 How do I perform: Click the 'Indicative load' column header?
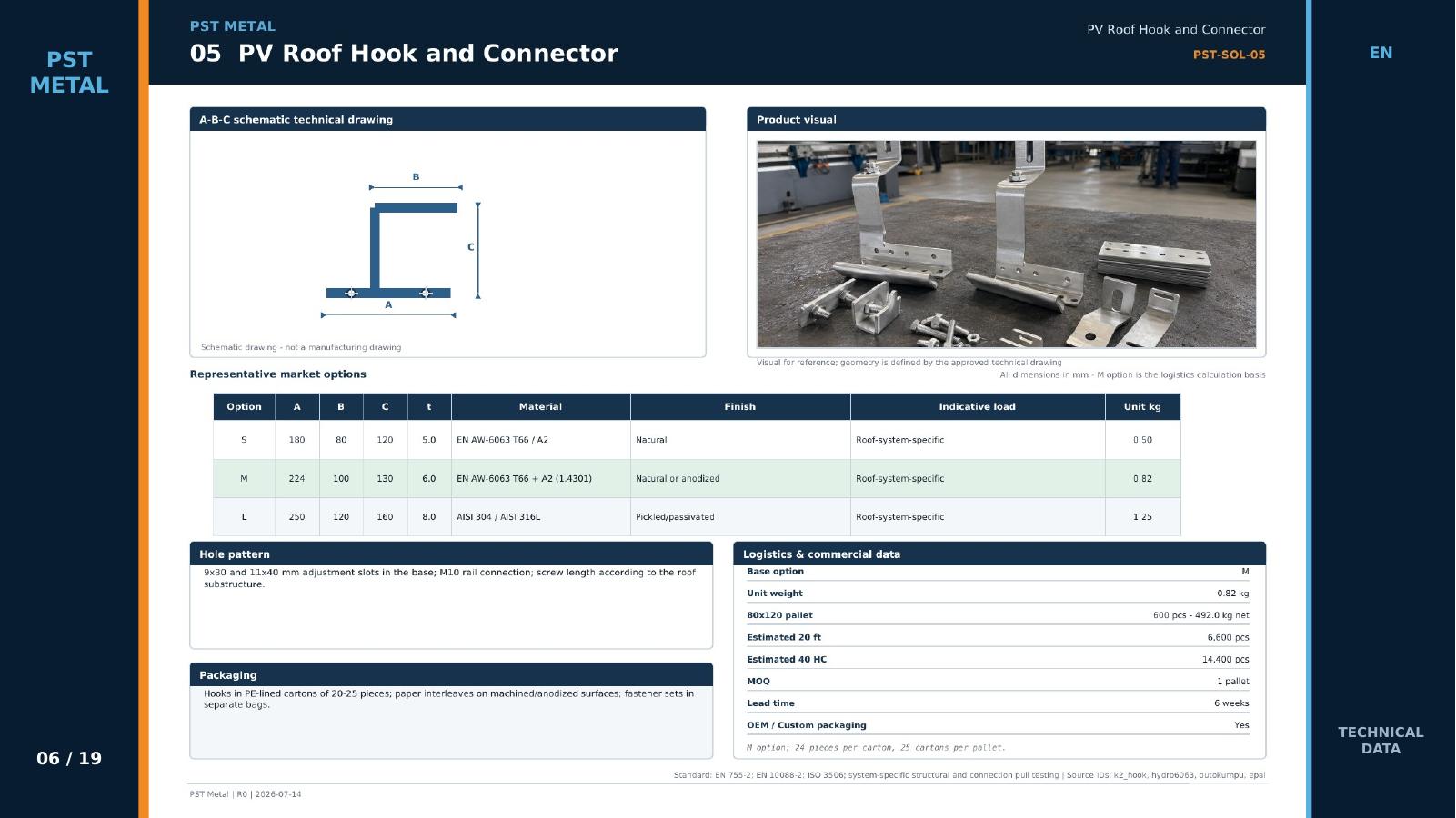coord(977,406)
